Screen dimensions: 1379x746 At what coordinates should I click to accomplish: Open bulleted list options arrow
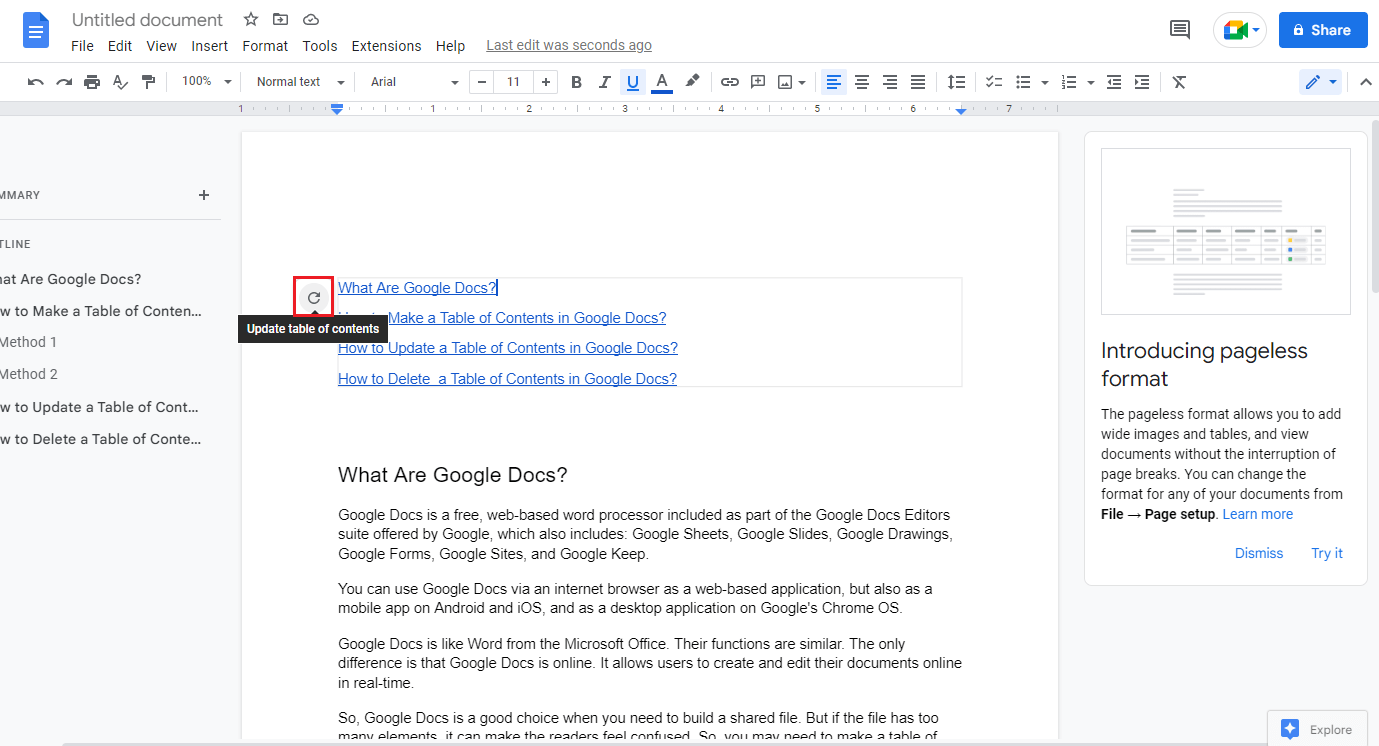point(1045,82)
